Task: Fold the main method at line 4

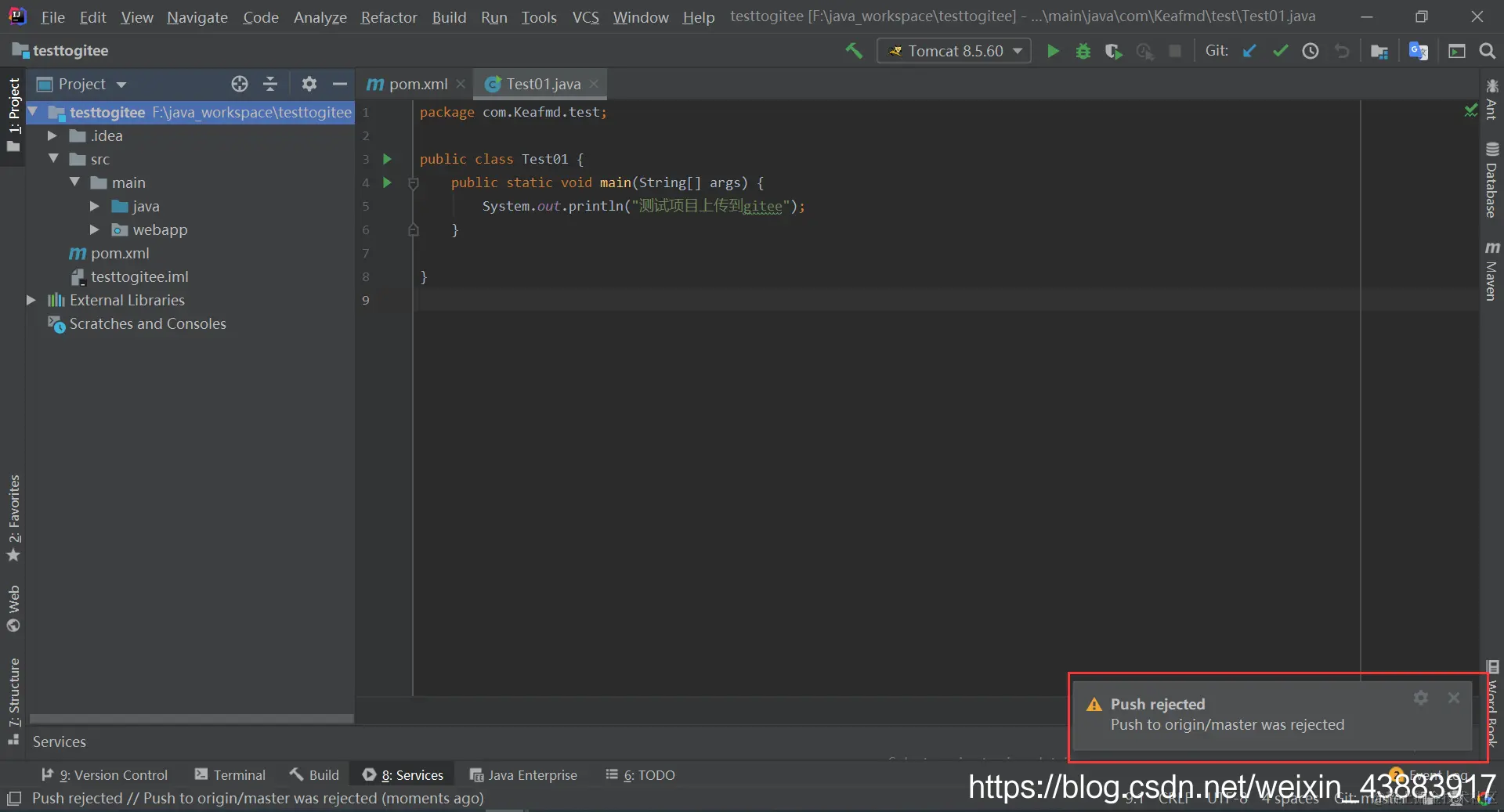Action: coord(414,183)
